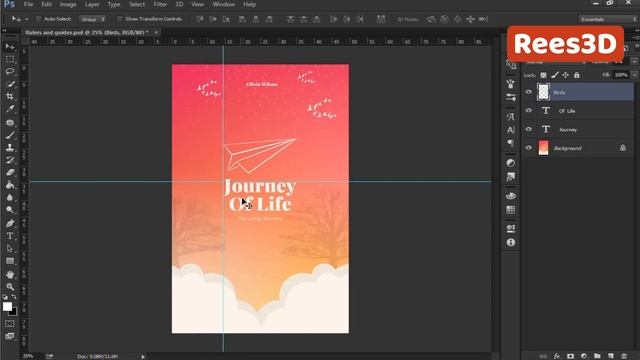Create a new layer

pos(611,356)
